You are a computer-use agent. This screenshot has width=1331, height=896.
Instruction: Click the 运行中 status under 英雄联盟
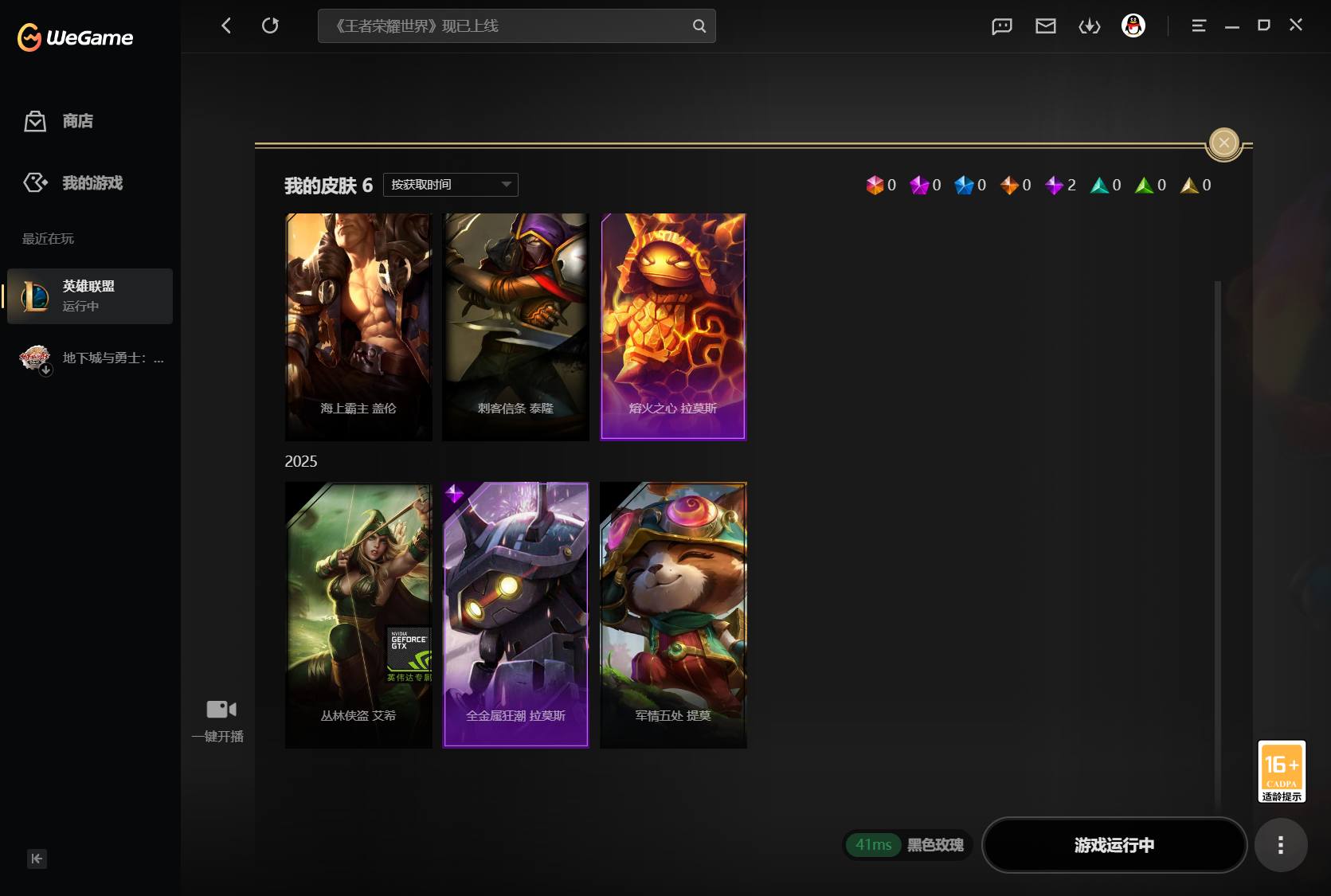coord(80,307)
